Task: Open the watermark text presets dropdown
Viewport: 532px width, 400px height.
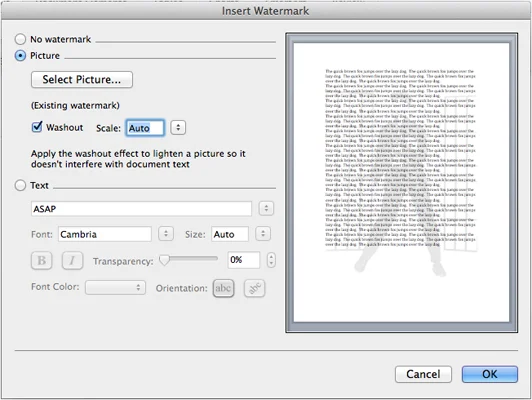Action: (x=266, y=208)
